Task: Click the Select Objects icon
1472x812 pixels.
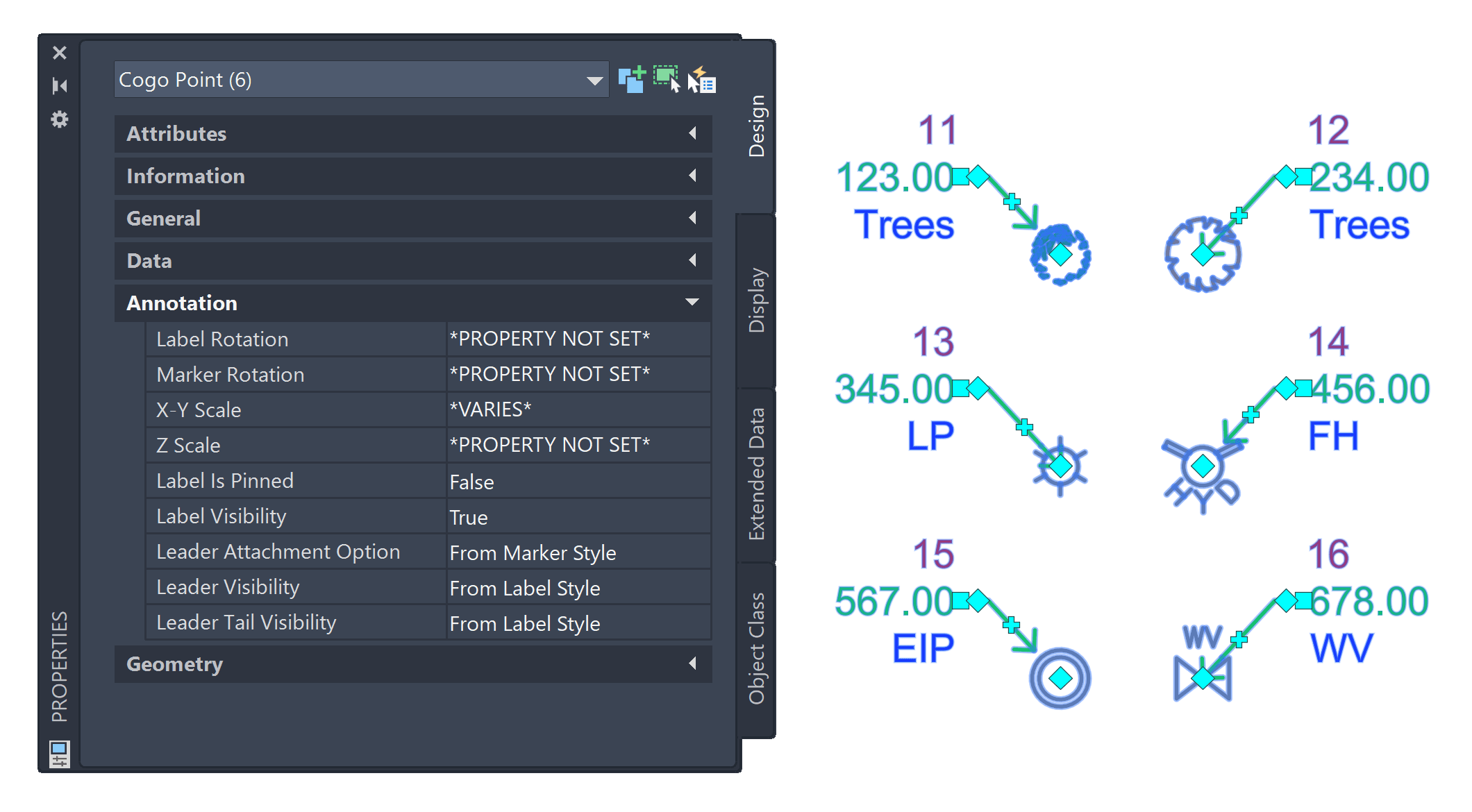Action: click(667, 79)
